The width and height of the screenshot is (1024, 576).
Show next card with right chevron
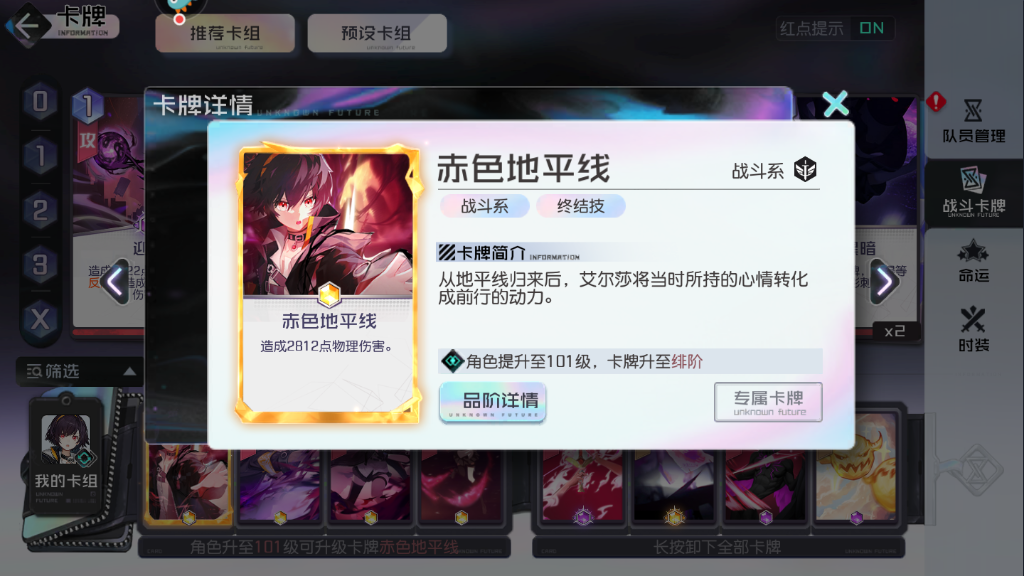[x=884, y=282]
